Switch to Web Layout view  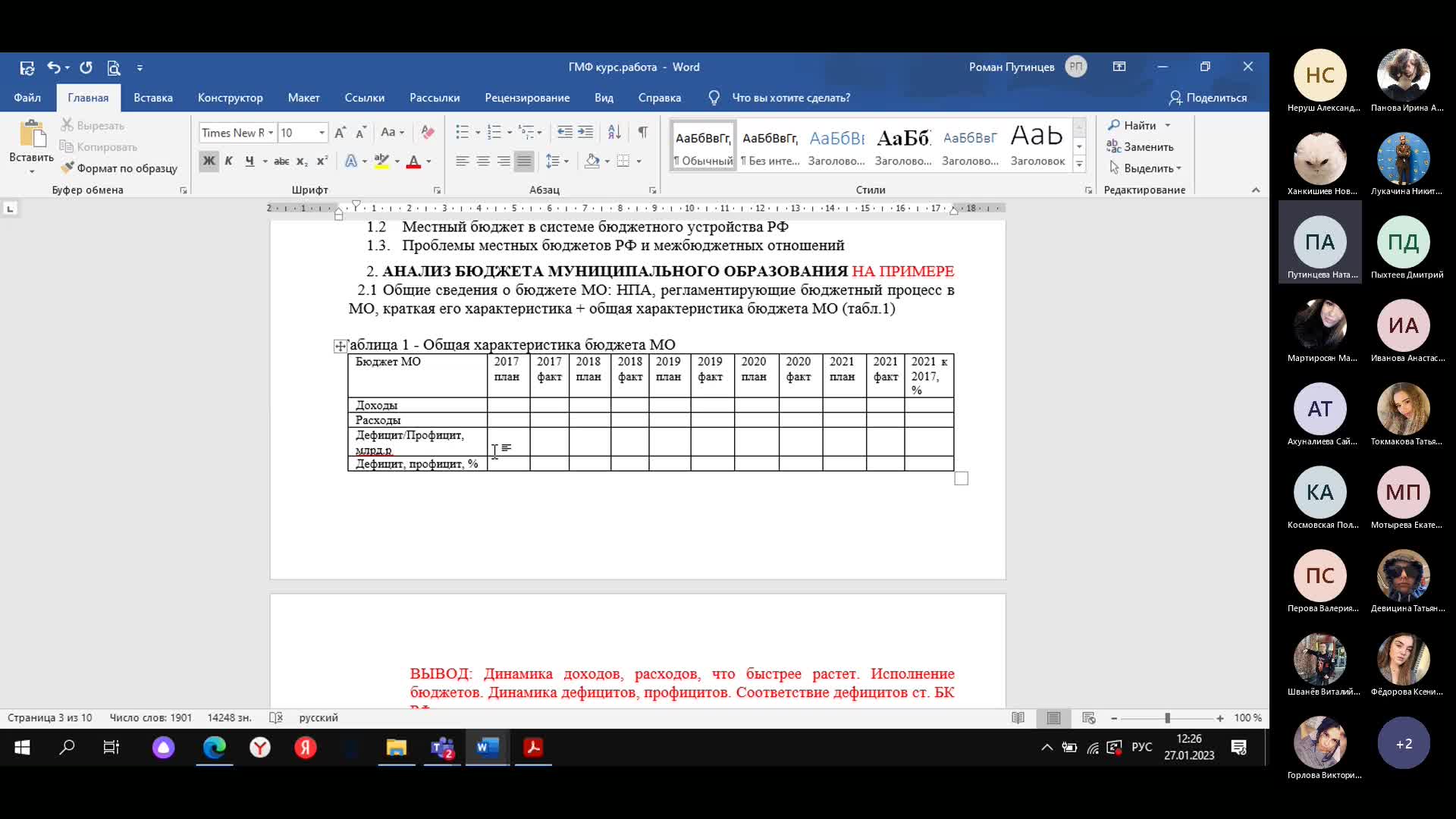click(x=1089, y=717)
